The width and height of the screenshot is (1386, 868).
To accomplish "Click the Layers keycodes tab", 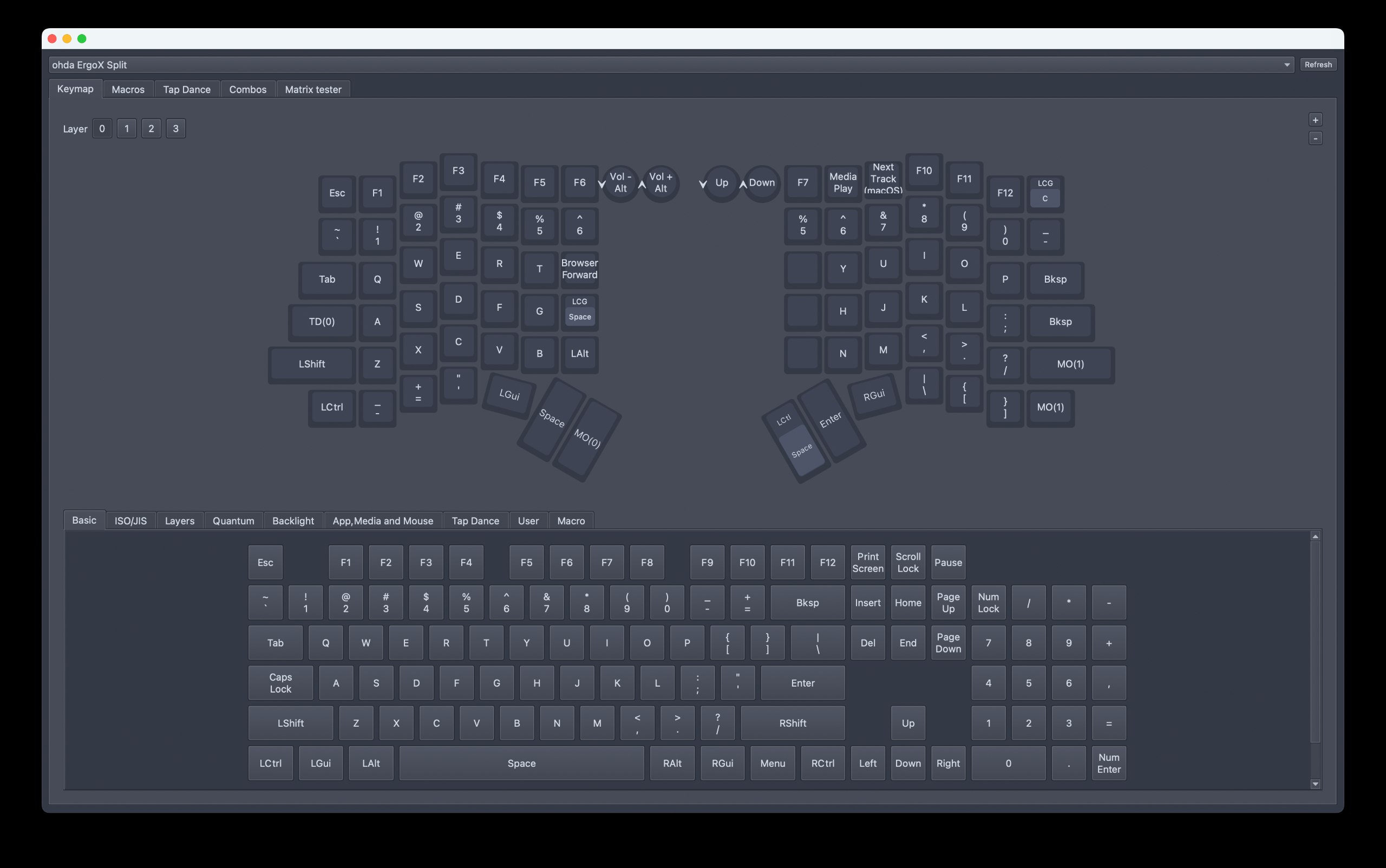I will click(x=179, y=520).
